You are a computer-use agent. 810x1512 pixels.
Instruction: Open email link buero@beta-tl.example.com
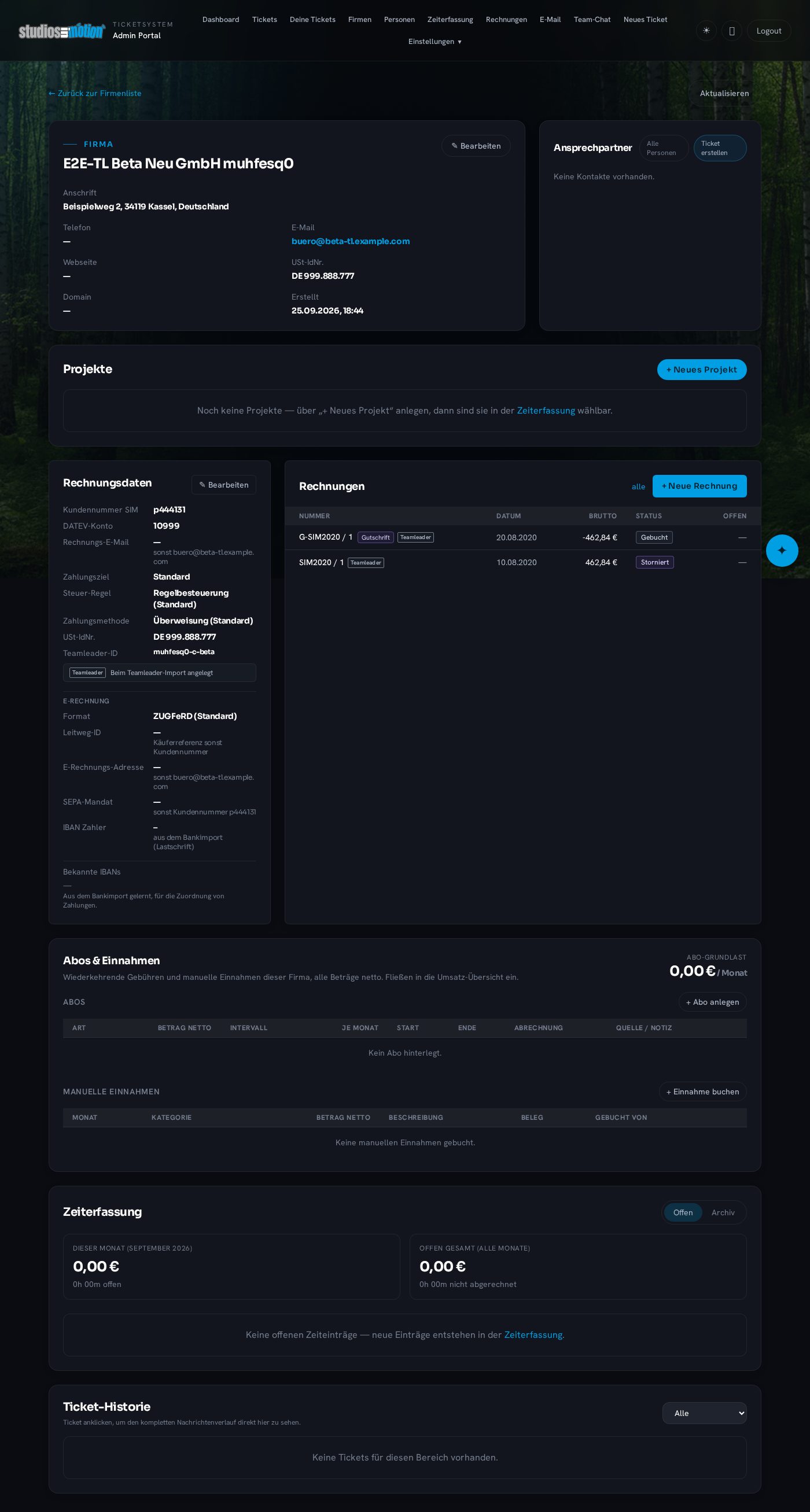(351, 241)
